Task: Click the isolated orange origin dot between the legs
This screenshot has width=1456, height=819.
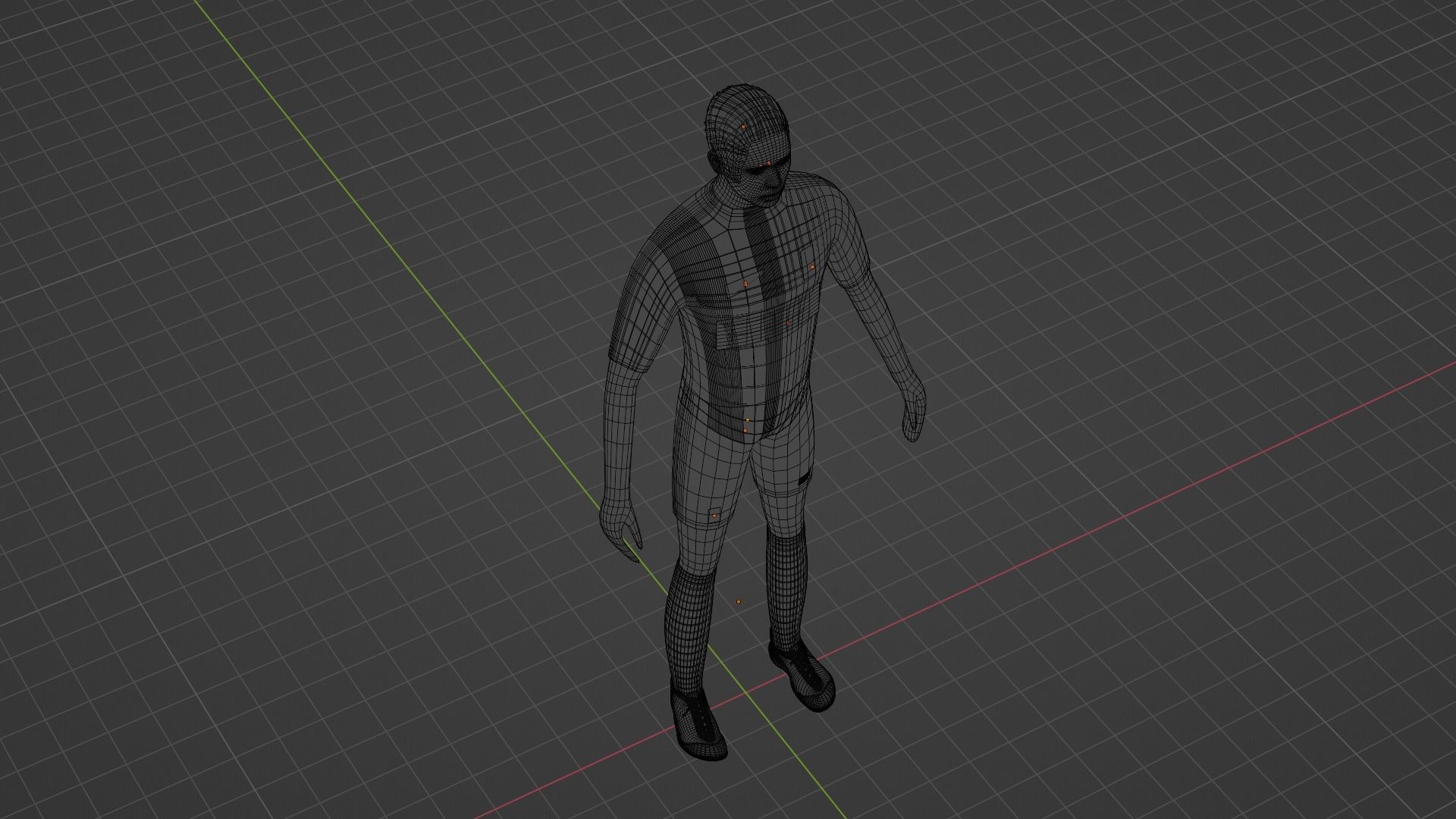Action: pyautogui.click(x=739, y=601)
